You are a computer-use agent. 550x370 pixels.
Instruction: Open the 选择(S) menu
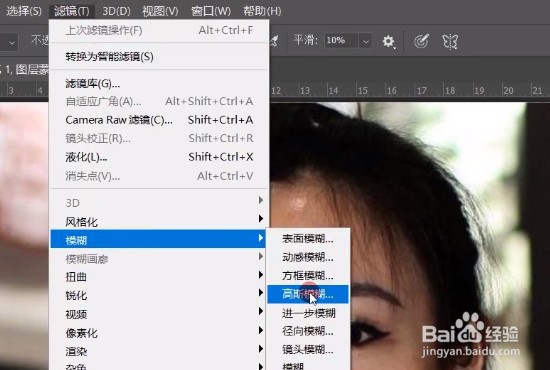click(24, 11)
